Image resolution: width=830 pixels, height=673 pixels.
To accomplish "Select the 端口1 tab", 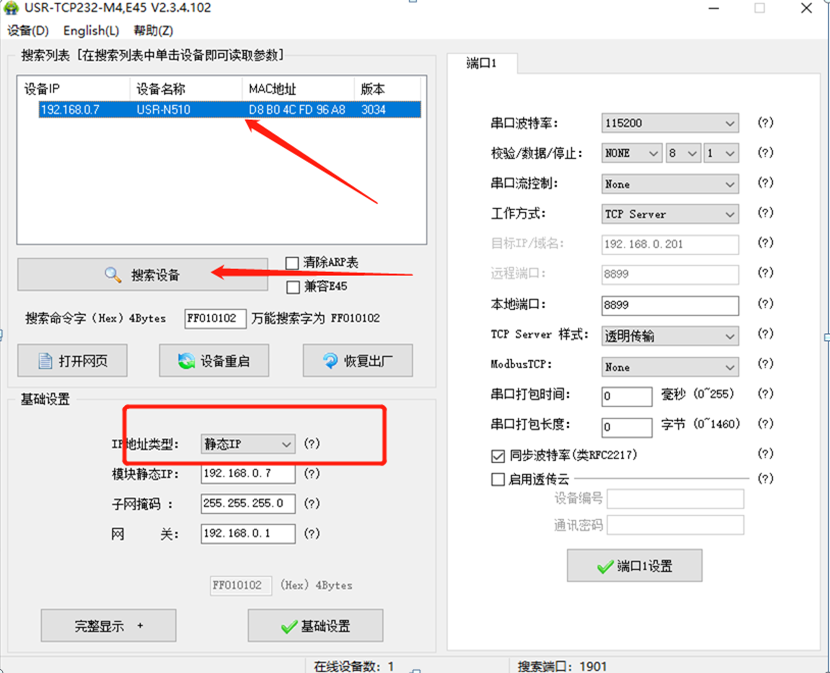I will 482,64.
